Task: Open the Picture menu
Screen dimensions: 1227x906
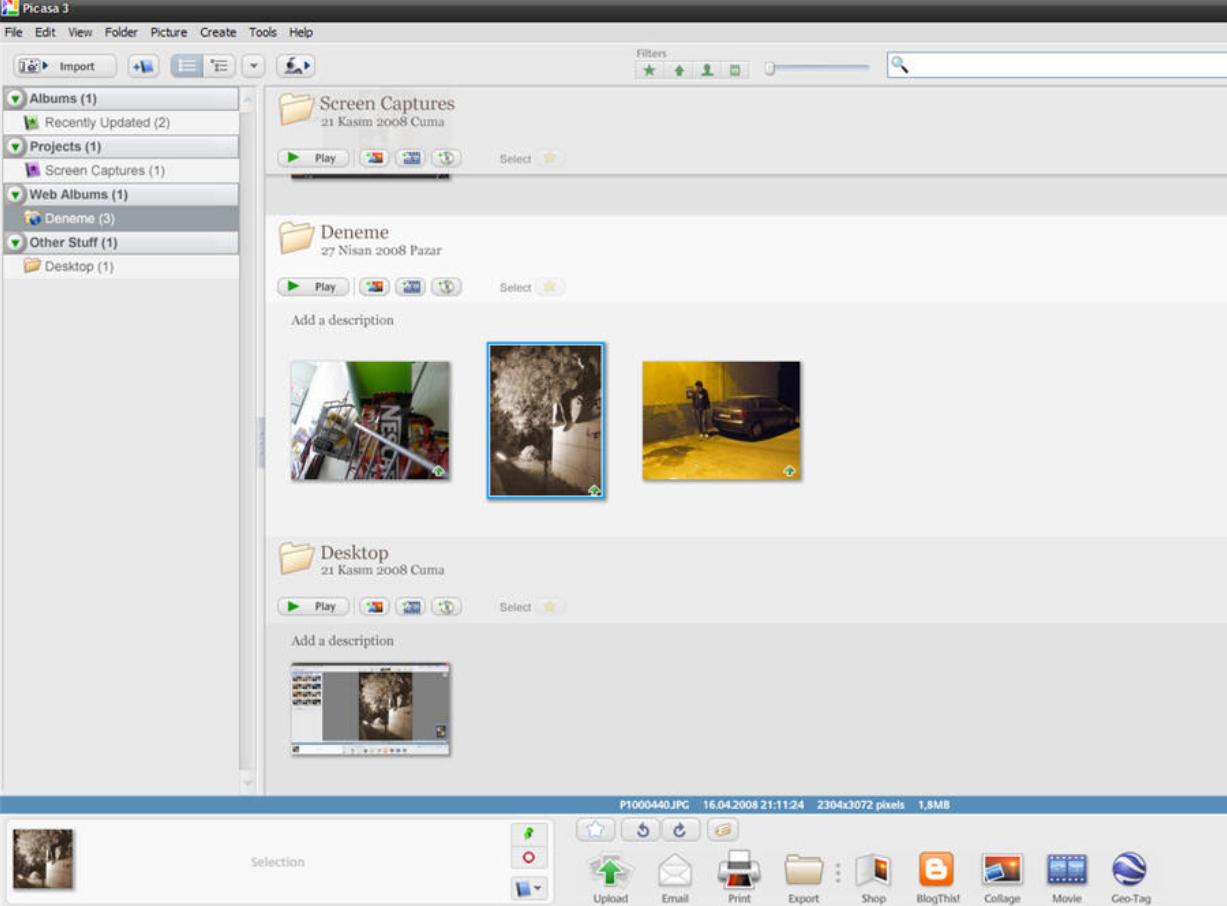Action: [x=168, y=32]
